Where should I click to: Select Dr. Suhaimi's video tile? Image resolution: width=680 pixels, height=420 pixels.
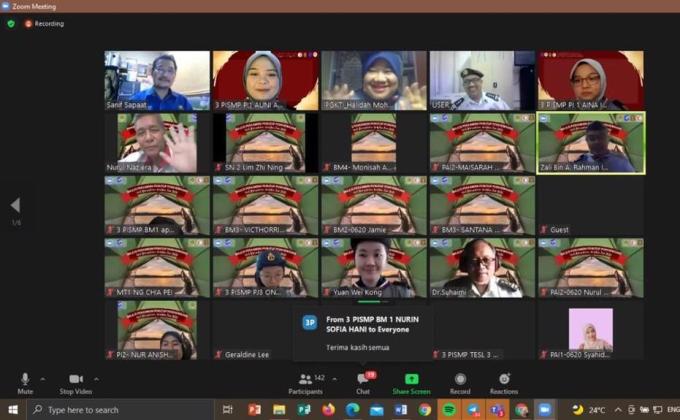click(x=482, y=267)
